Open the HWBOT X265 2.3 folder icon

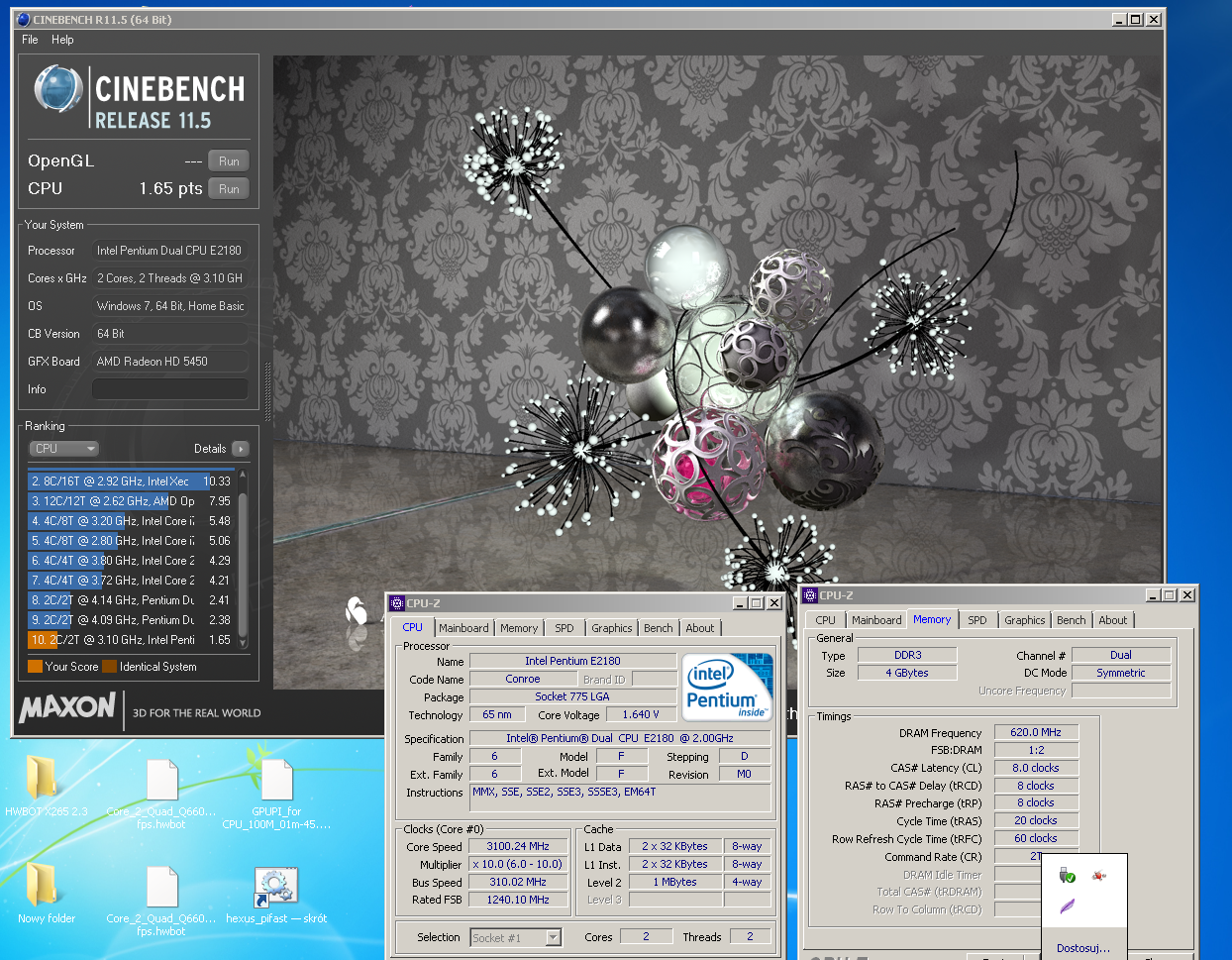(42, 779)
